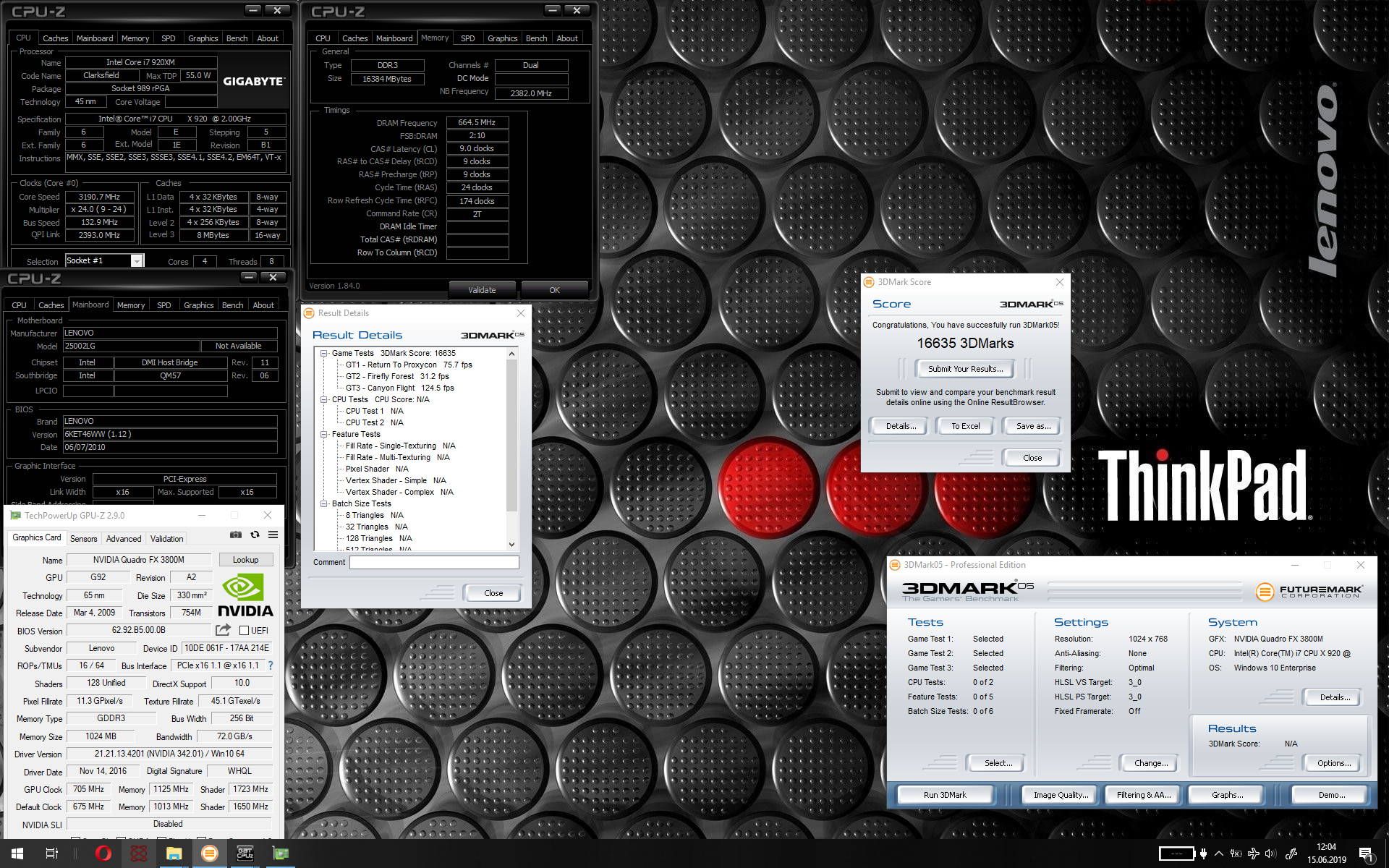
Task: Click the power plug tray icon
Action: point(1203,854)
